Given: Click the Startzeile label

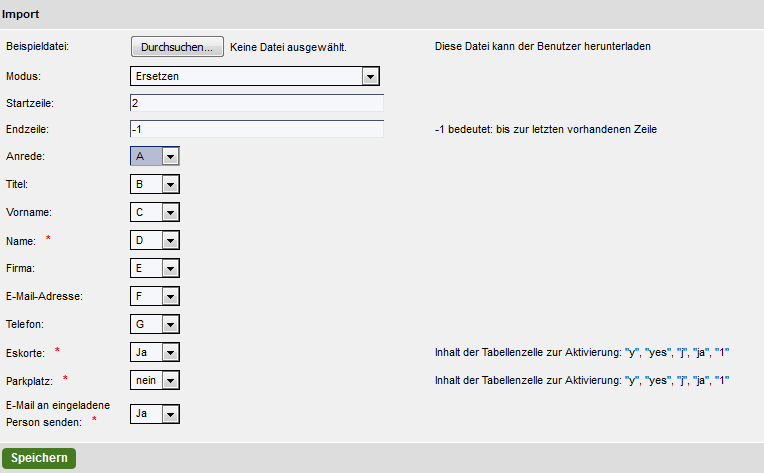Looking at the screenshot, I should pos(30,103).
